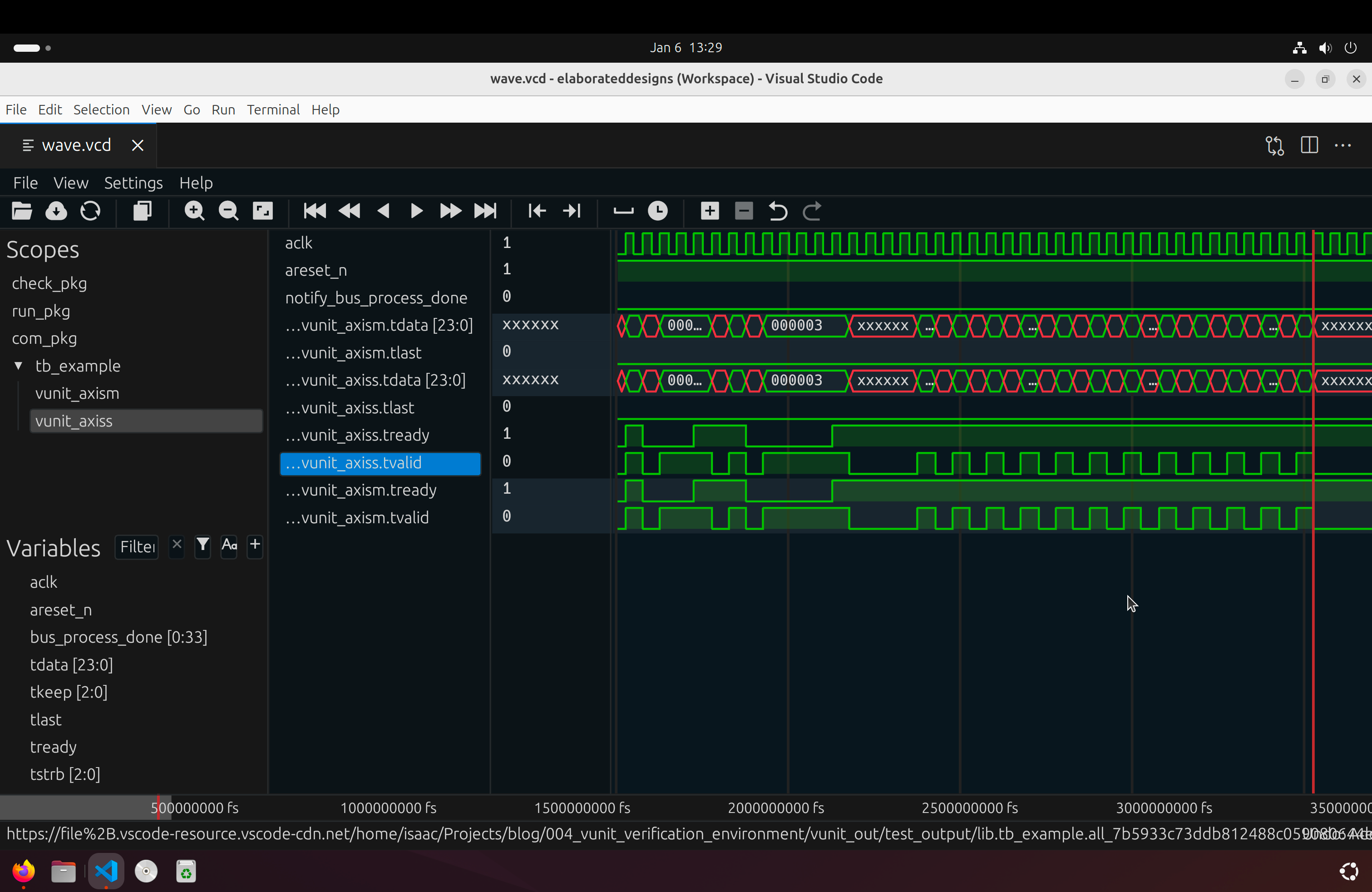Jump to previous transition
The image size is (1372, 892).
[x=537, y=211]
